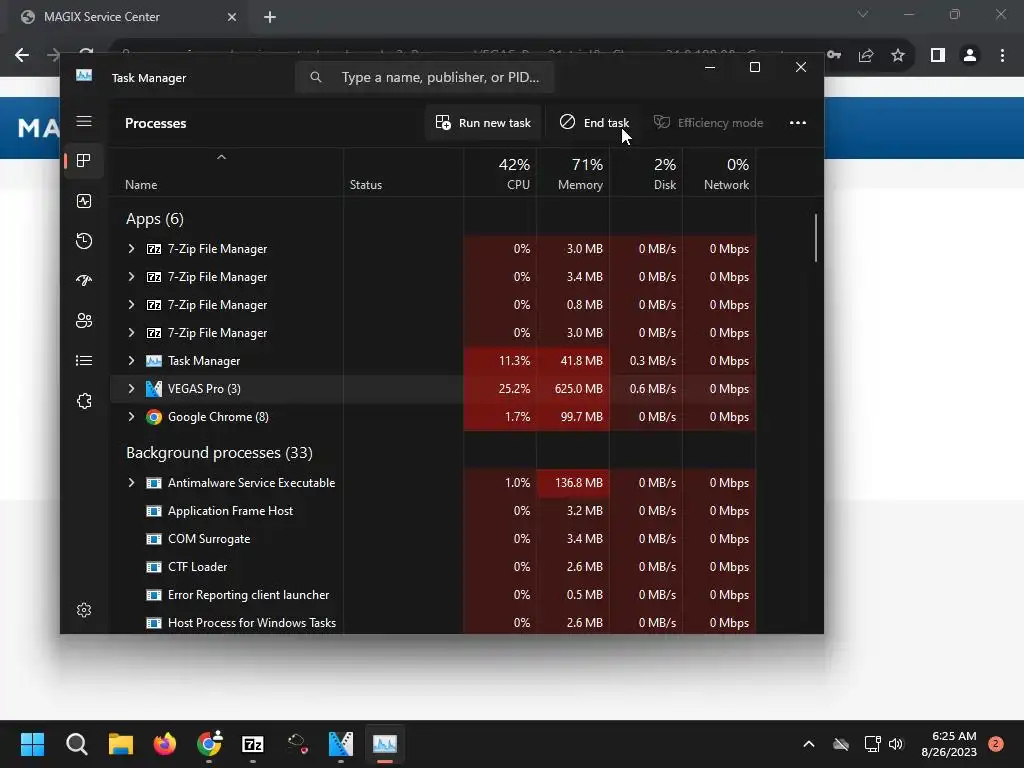Select Error Reporting client launcher process
This screenshot has height=768, width=1024.
click(433, 595)
